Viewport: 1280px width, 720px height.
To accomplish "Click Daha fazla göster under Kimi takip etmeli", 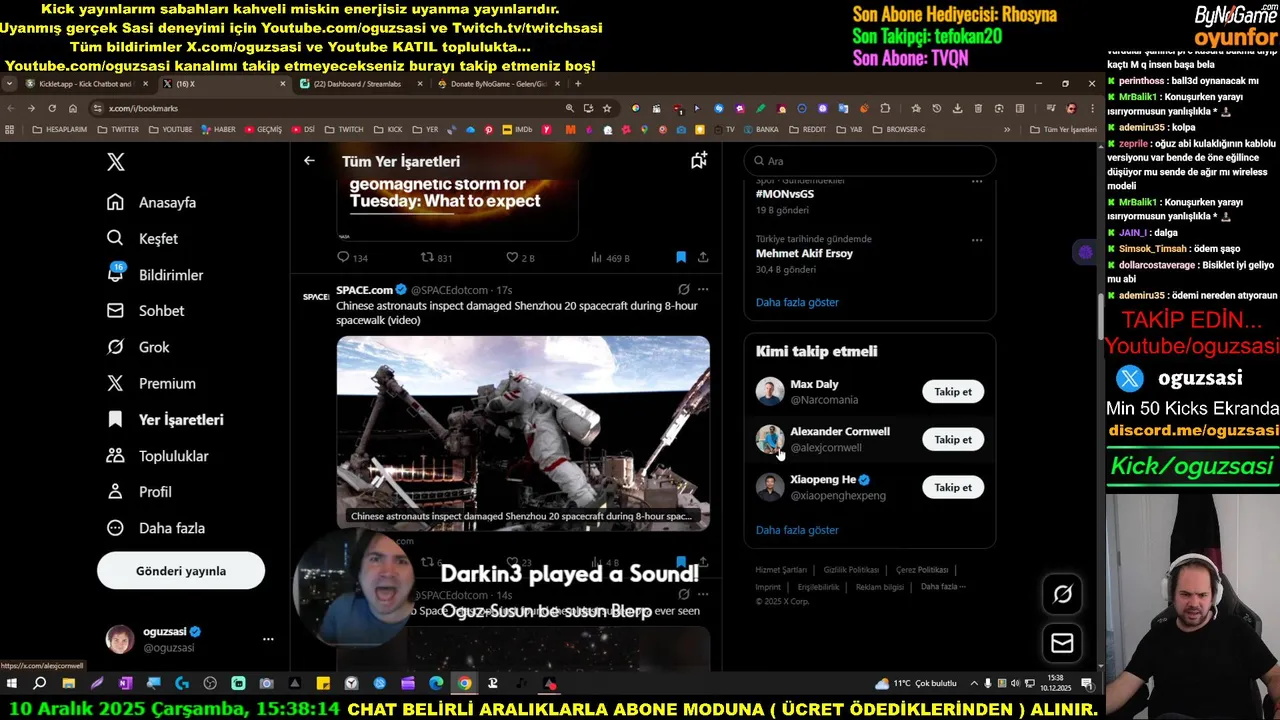I will click(x=797, y=530).
